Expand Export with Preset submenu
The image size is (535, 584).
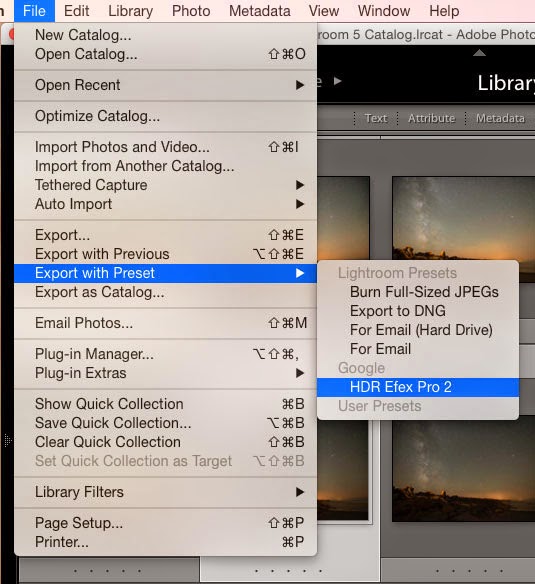click(165, 273)
